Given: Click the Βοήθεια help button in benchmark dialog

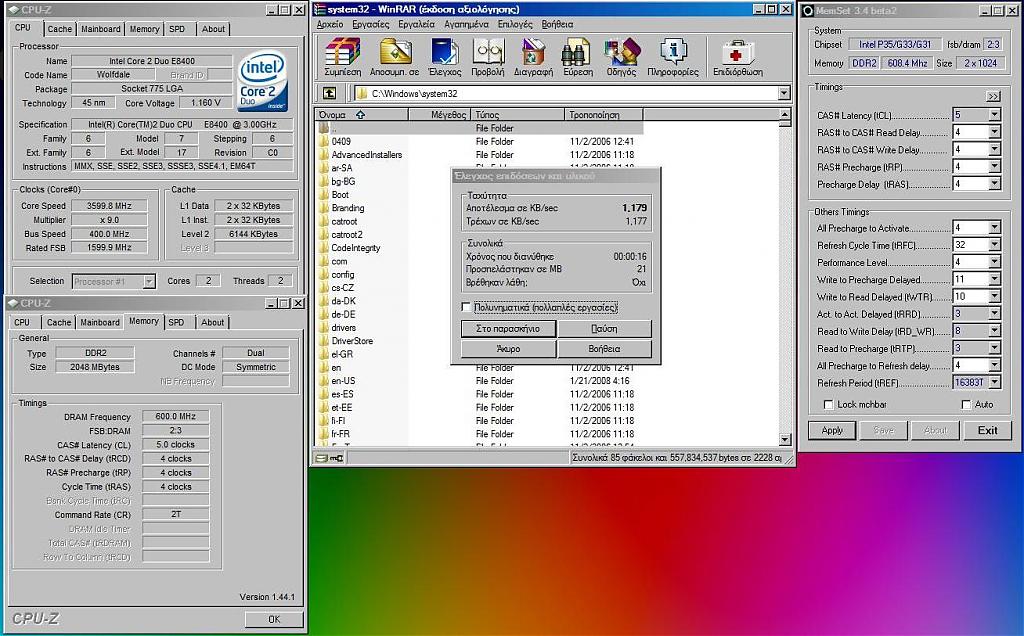Looking at the screenshot, I should pyautogui.click(x=604, y=349).
